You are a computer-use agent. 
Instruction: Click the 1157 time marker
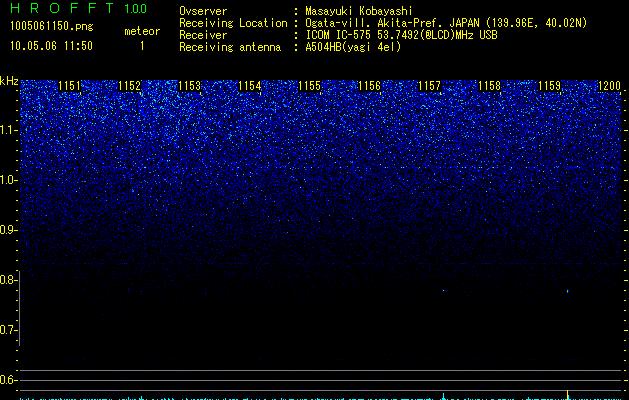429,85
